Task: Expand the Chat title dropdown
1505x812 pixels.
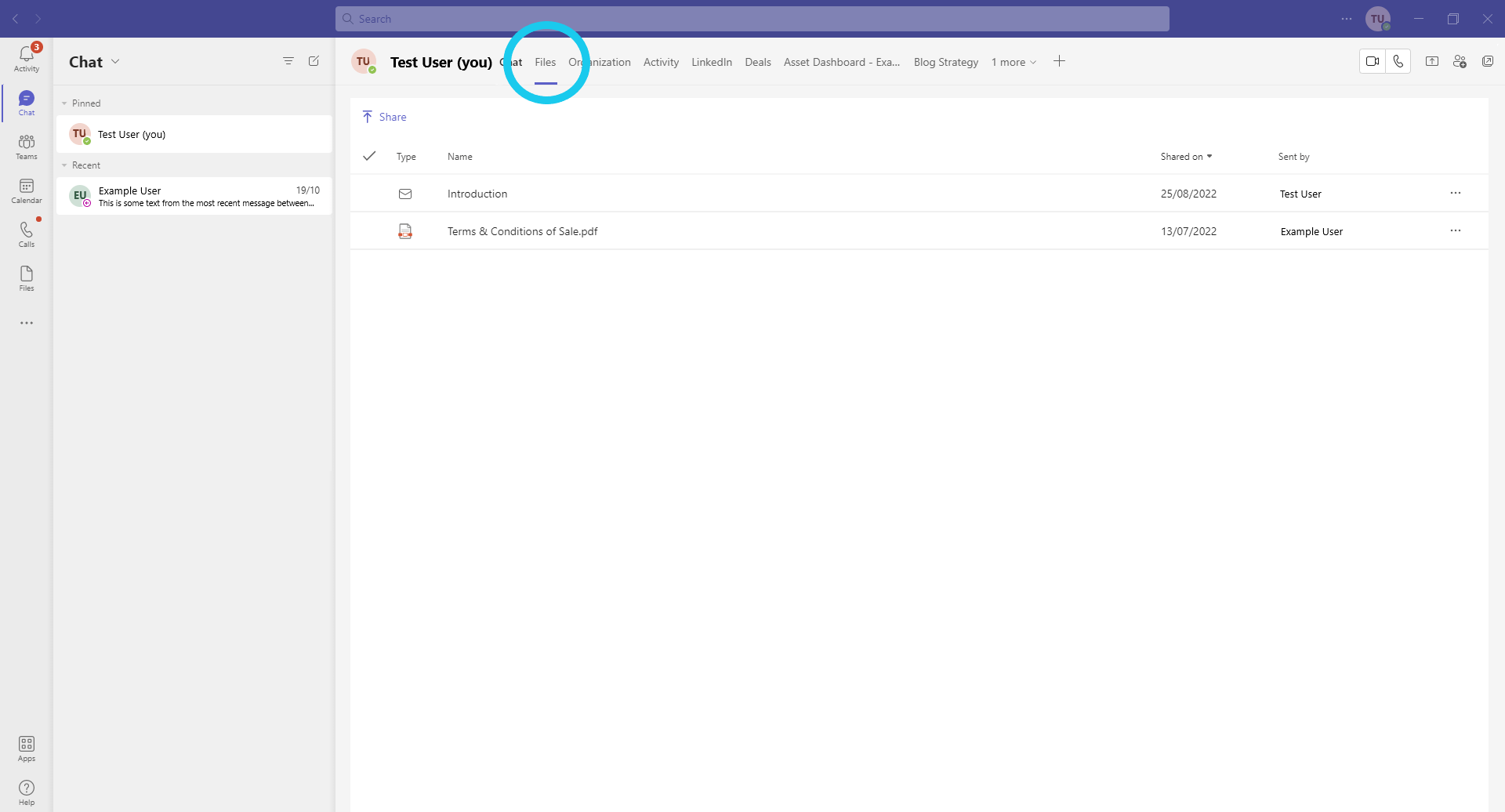Action: pyautogui.click(x=115, y=62)
